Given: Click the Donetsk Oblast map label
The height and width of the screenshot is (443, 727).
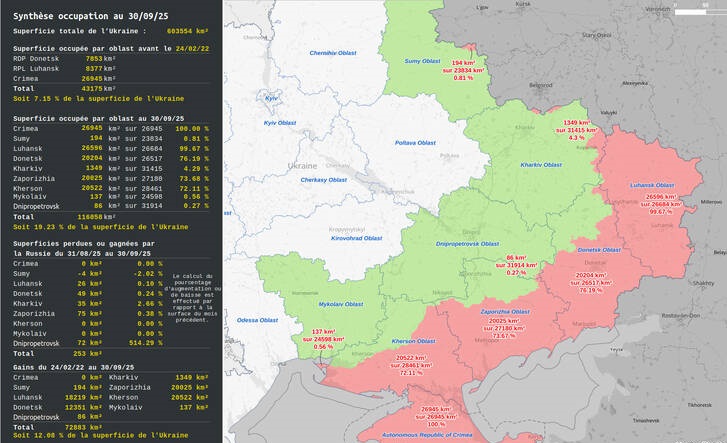Looking at the screenshot, I should [x=602, y=249].
